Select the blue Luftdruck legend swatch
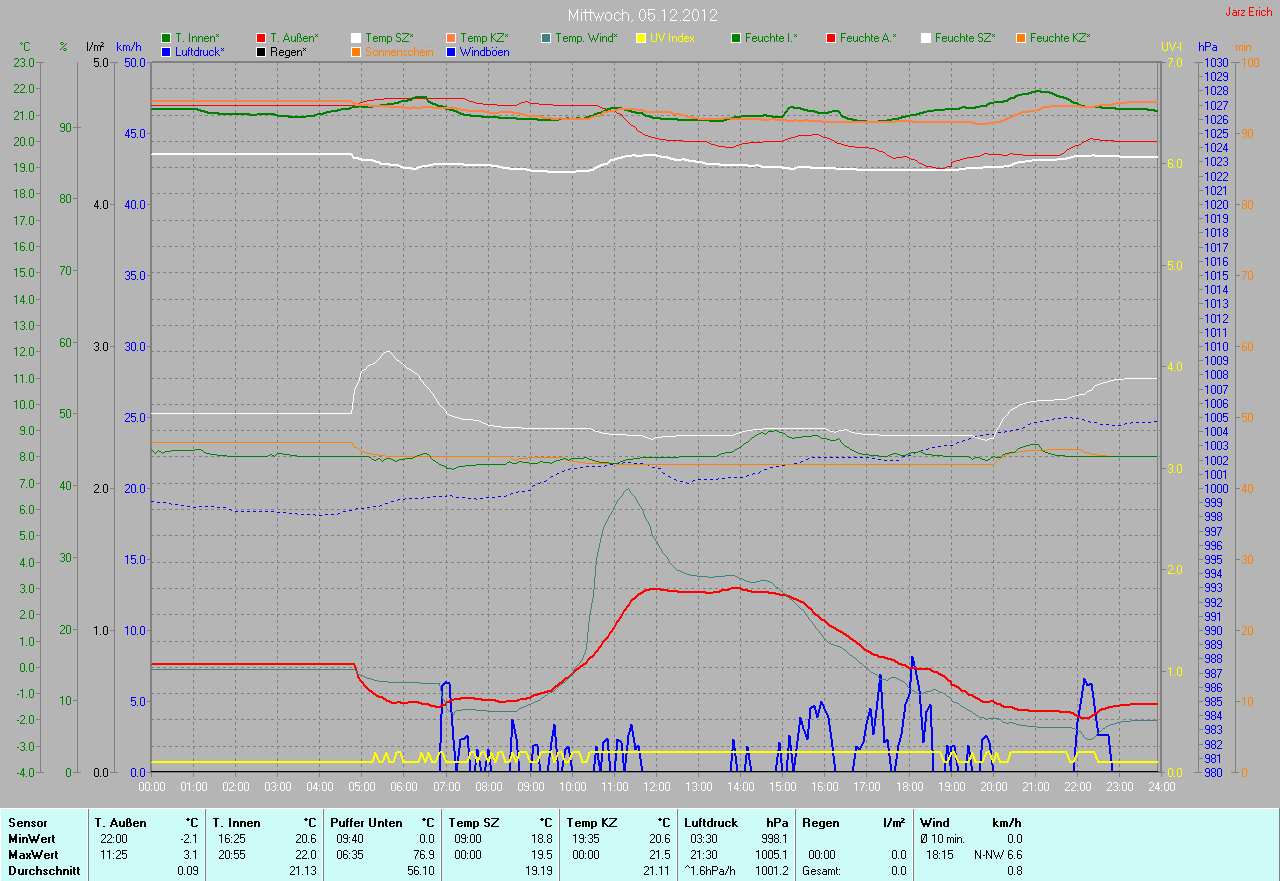 pyautogui.click(x=166, y=51)
